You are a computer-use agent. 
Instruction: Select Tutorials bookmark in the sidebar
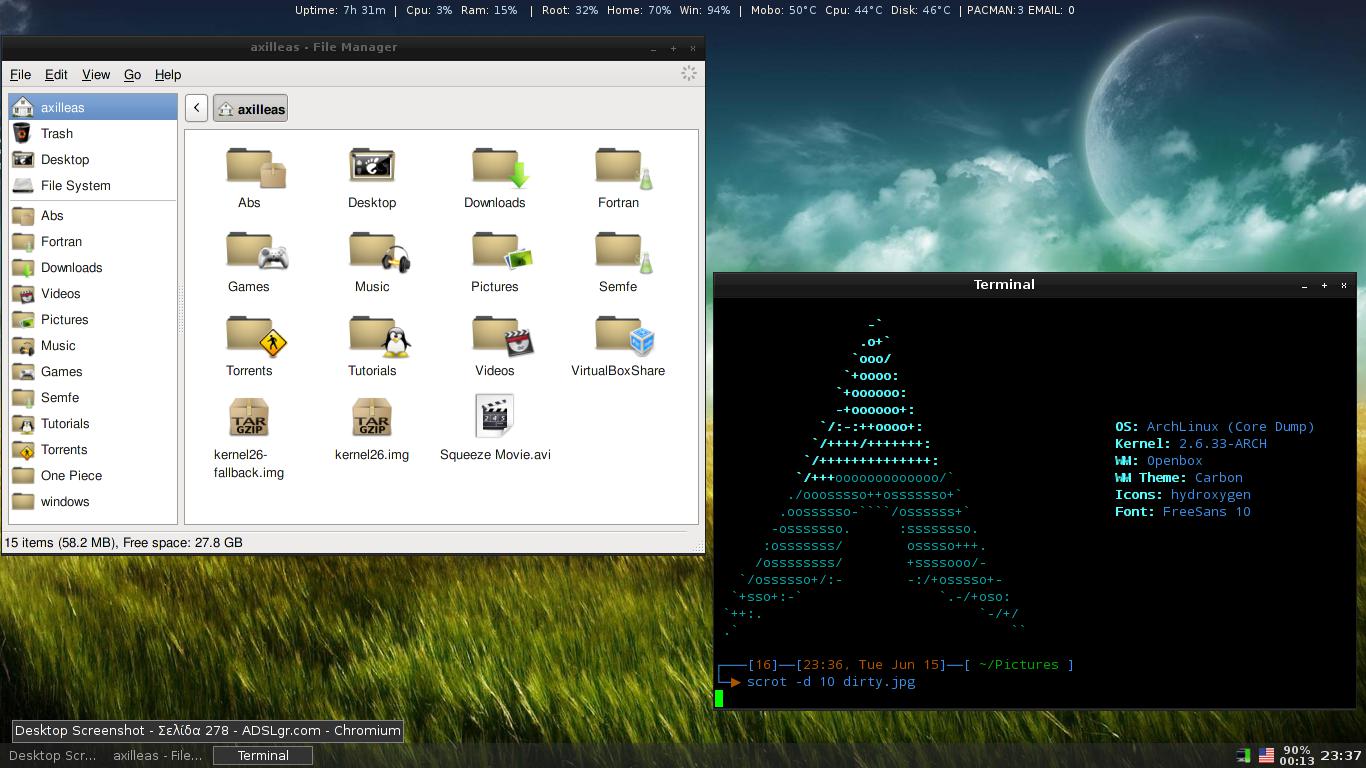(92, 423)
